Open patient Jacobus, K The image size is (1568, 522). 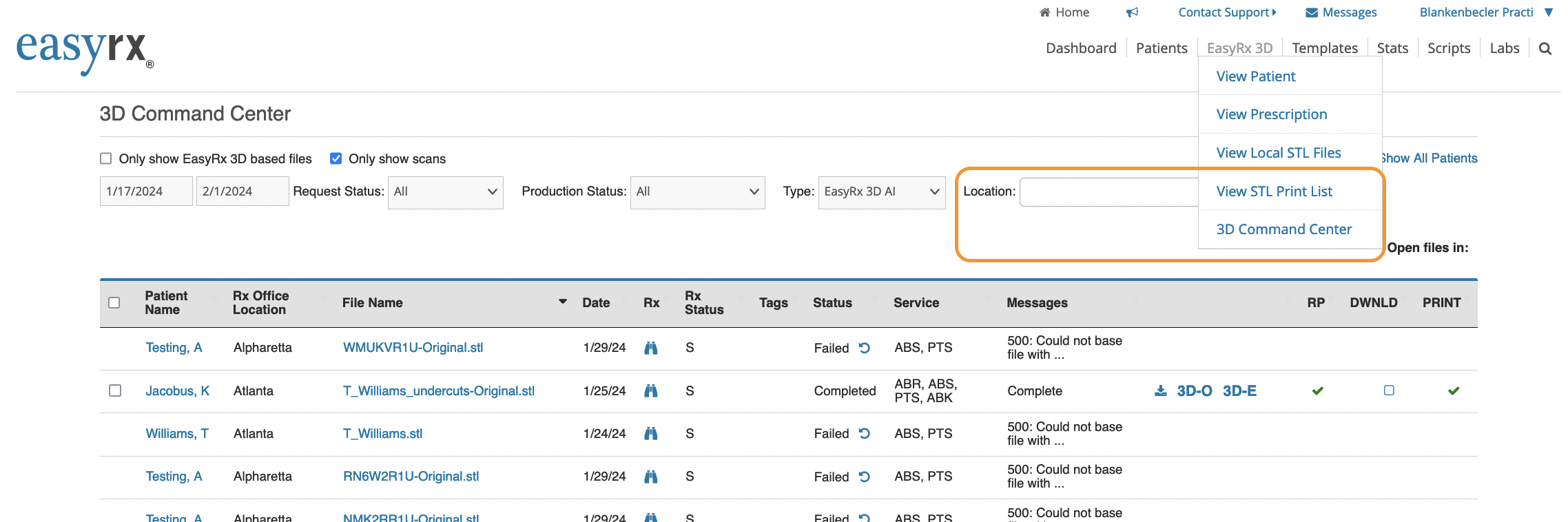pyautogui.click(x=178, y=391)
